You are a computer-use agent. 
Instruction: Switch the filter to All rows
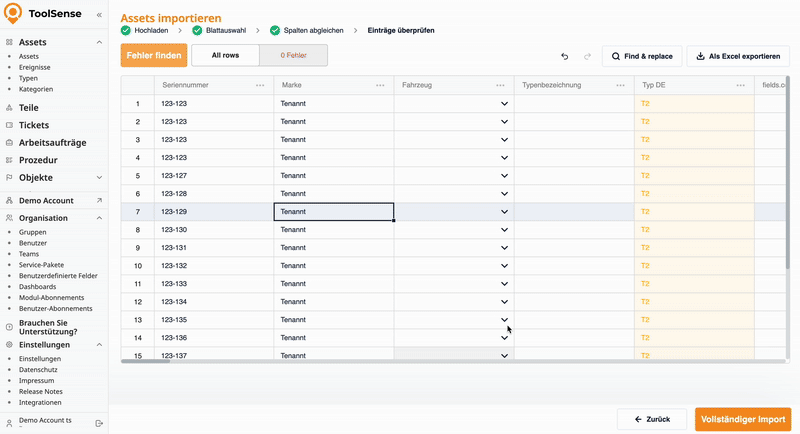[225, 56]
